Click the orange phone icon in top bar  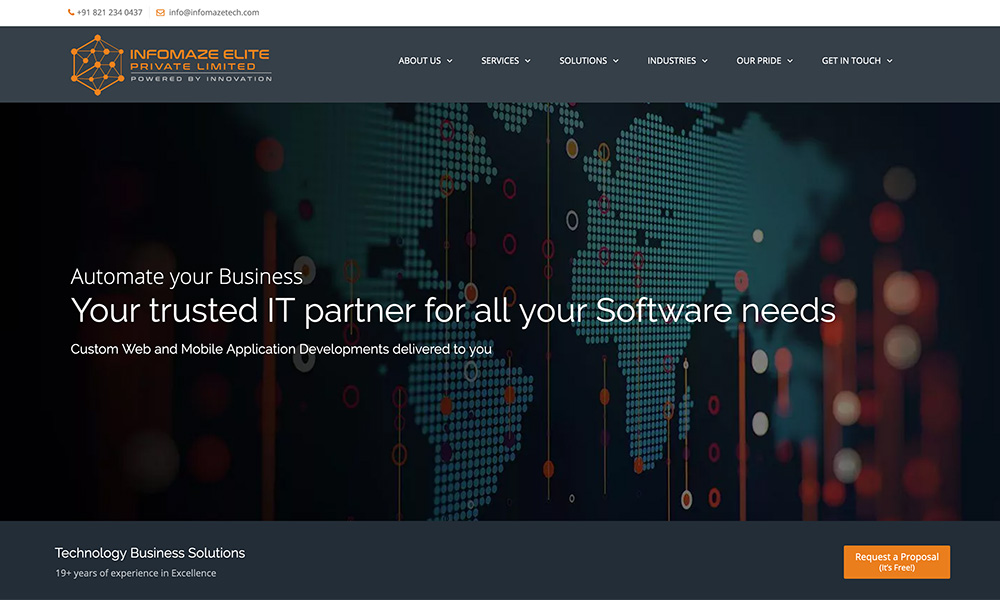pos(71,13)
